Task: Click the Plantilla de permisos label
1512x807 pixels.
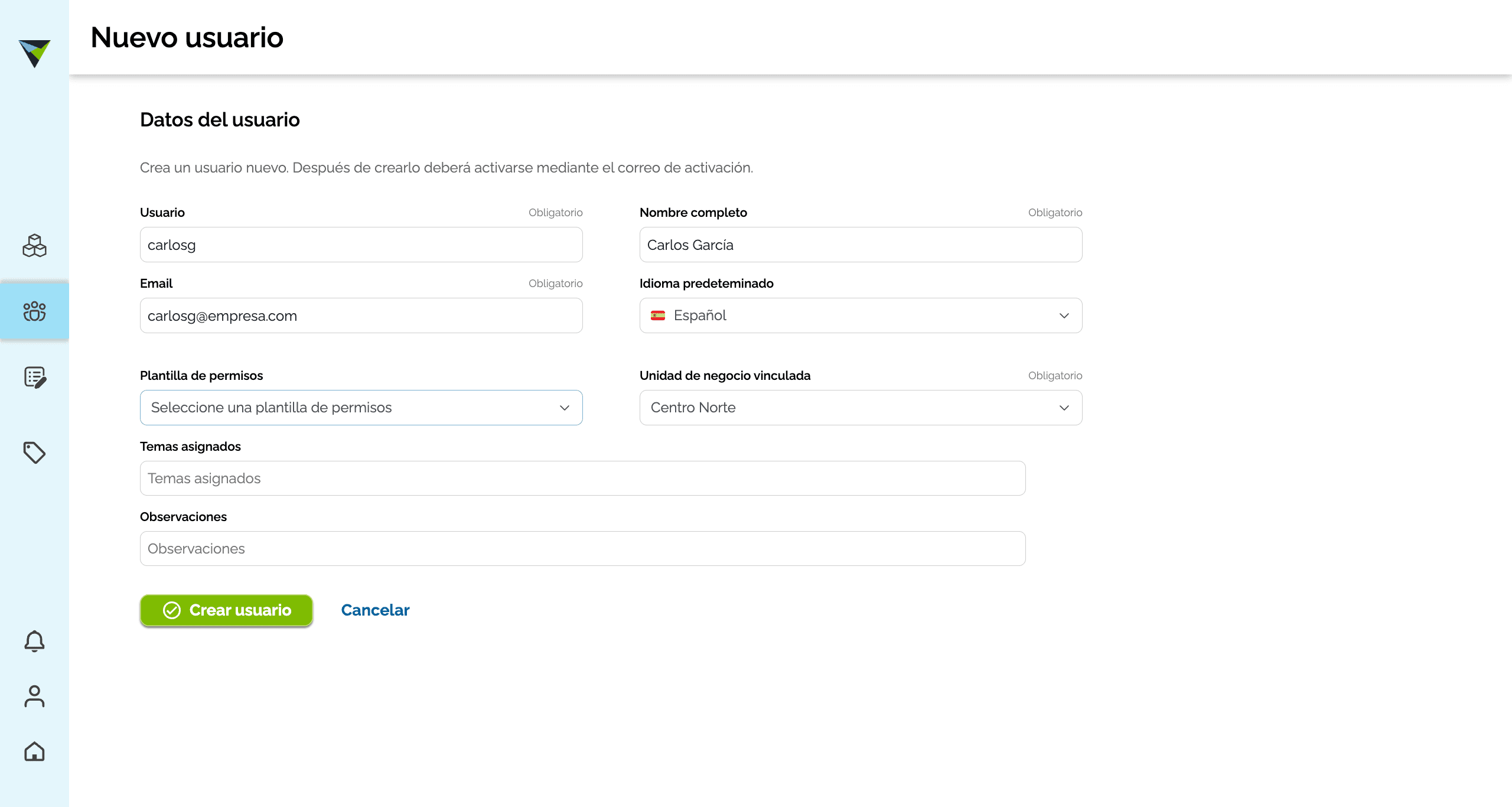Action: (x=201, y=376)
